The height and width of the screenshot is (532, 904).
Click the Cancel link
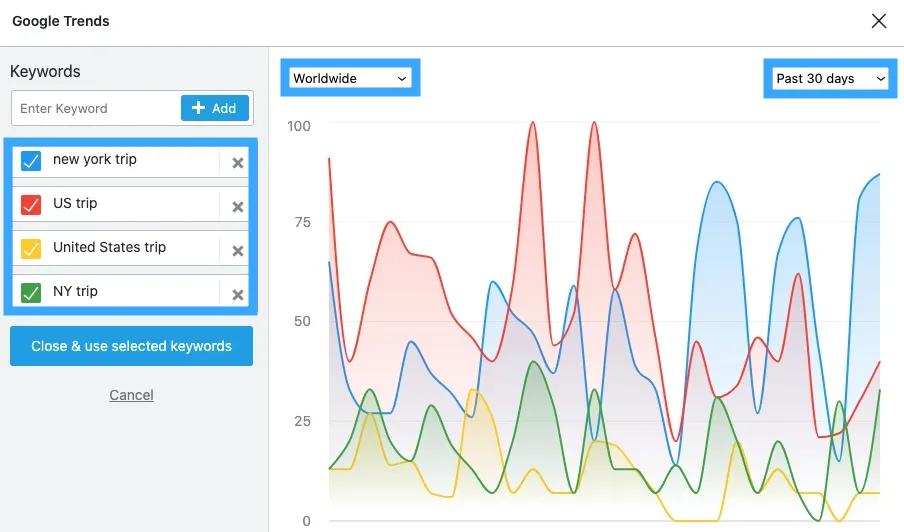click(131, 395)
